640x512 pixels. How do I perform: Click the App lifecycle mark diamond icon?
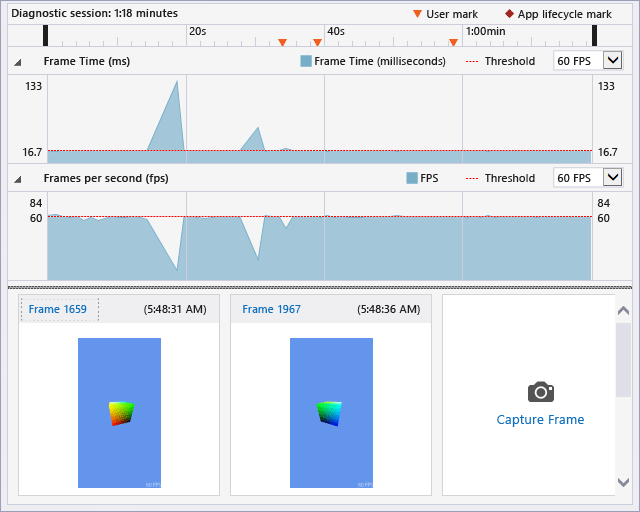coord(509,13)
